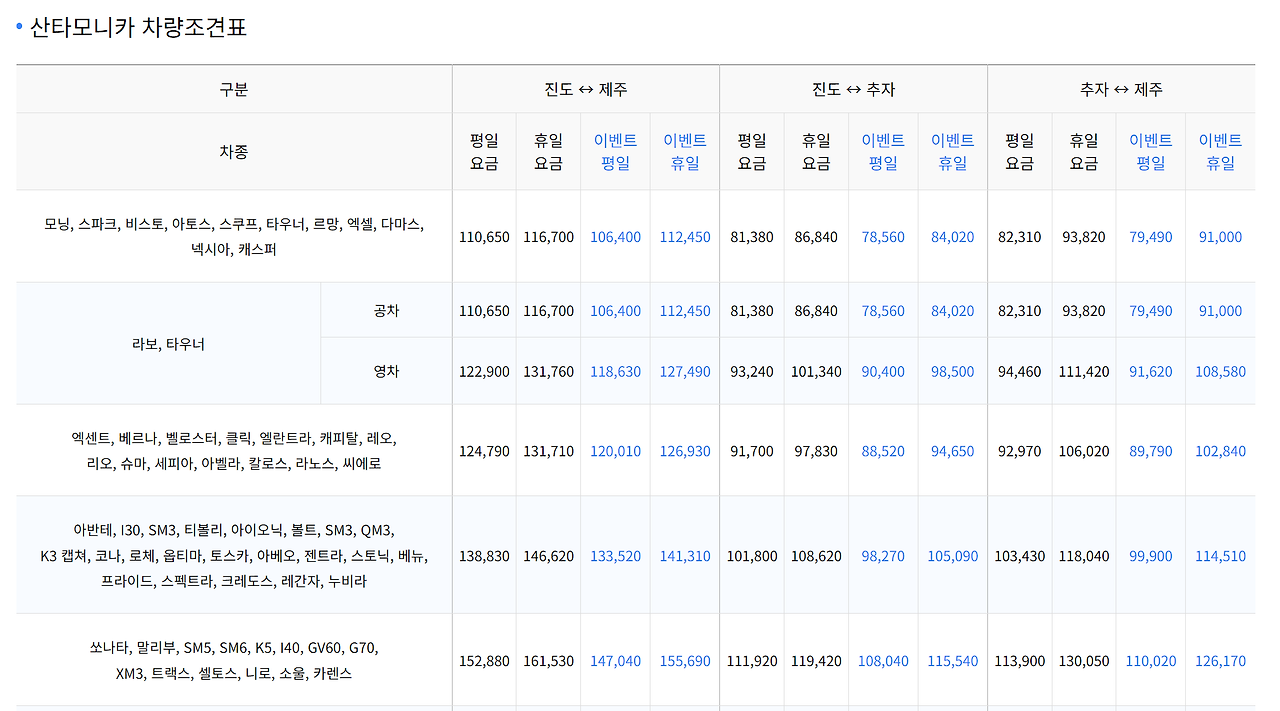Click the 105,090 event fare

click(953, 556)
